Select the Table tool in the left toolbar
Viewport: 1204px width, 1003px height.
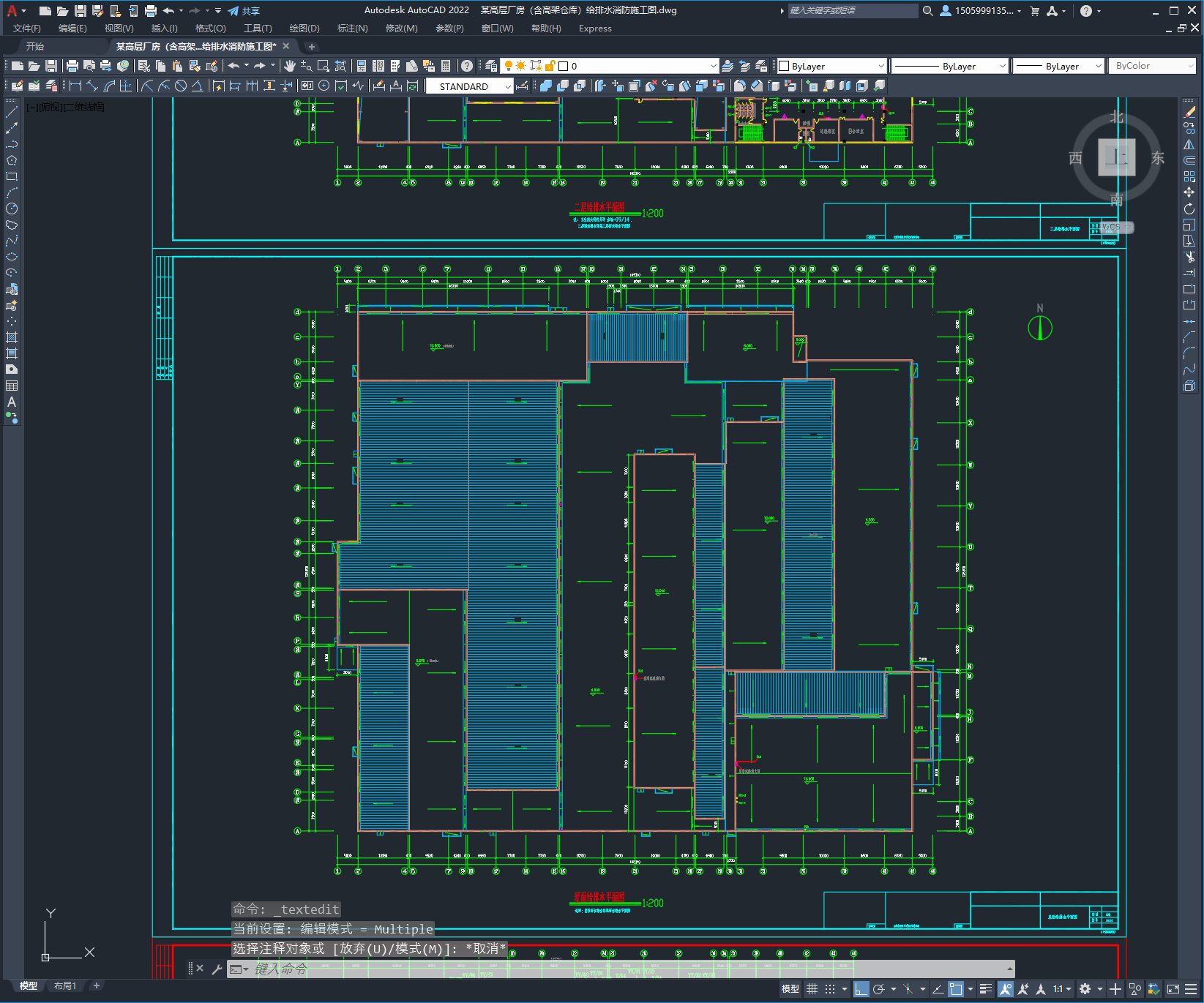tap(12, 386)
